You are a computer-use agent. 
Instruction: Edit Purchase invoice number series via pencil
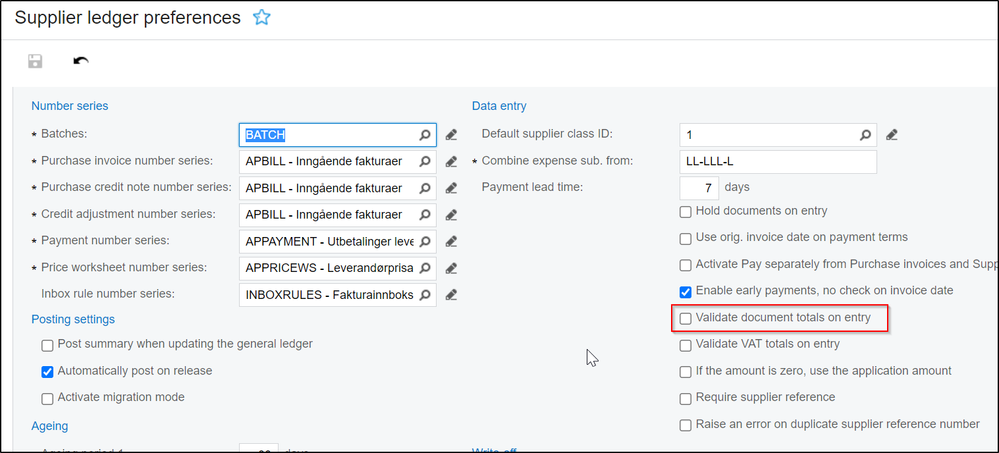coord(452,161)
